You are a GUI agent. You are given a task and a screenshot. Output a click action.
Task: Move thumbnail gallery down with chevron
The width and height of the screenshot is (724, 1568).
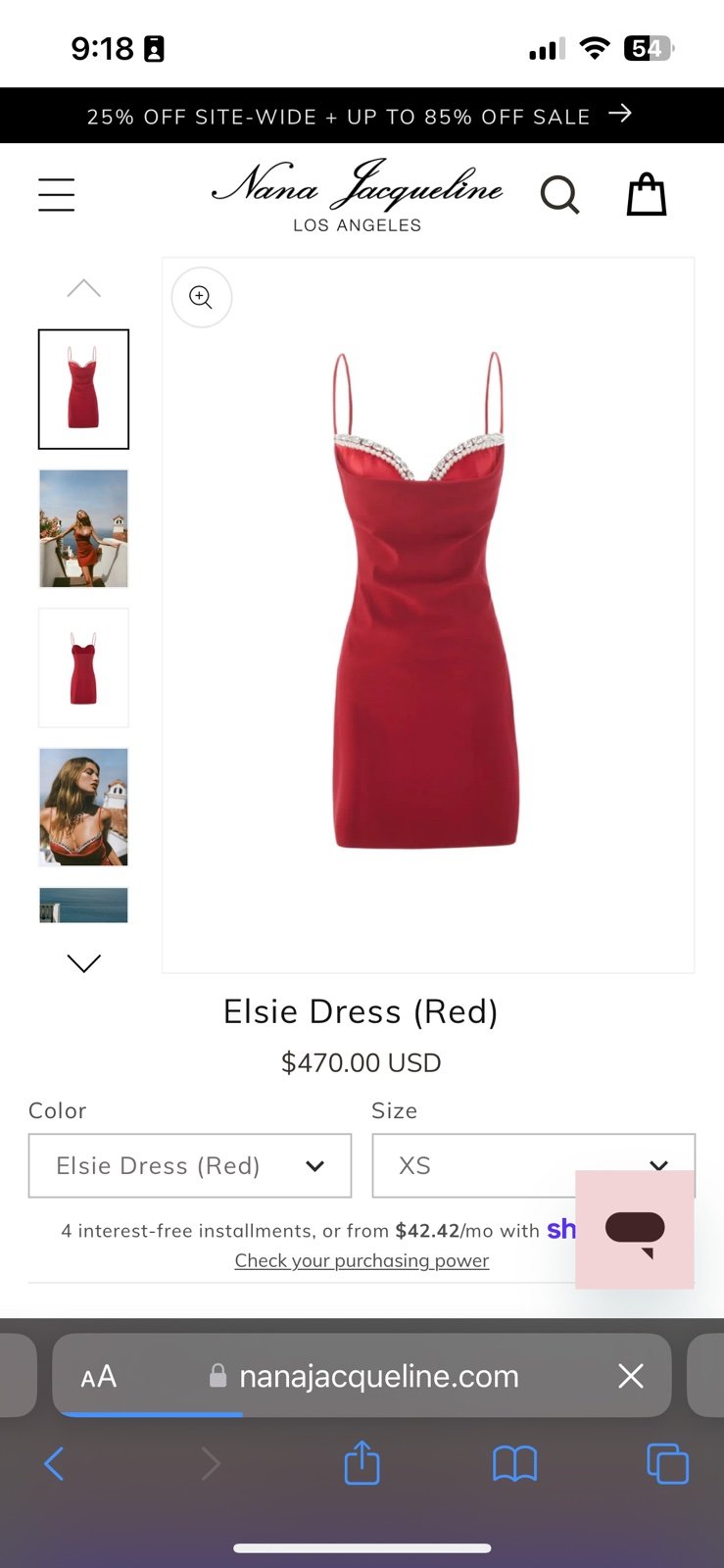tap(84, 963)
